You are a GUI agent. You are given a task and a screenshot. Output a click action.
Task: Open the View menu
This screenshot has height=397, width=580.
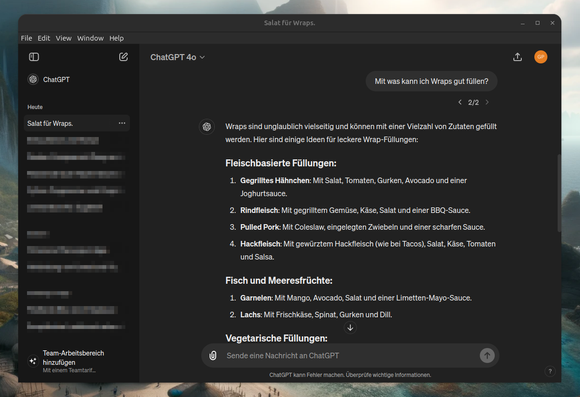click(64, 38)
